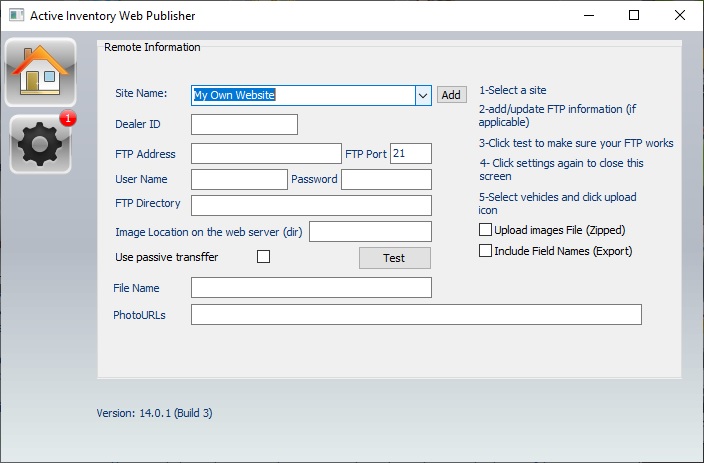Click the red notification badge on the gear icon
This screenshot has width=704, height=463.
tap(68, 118)
